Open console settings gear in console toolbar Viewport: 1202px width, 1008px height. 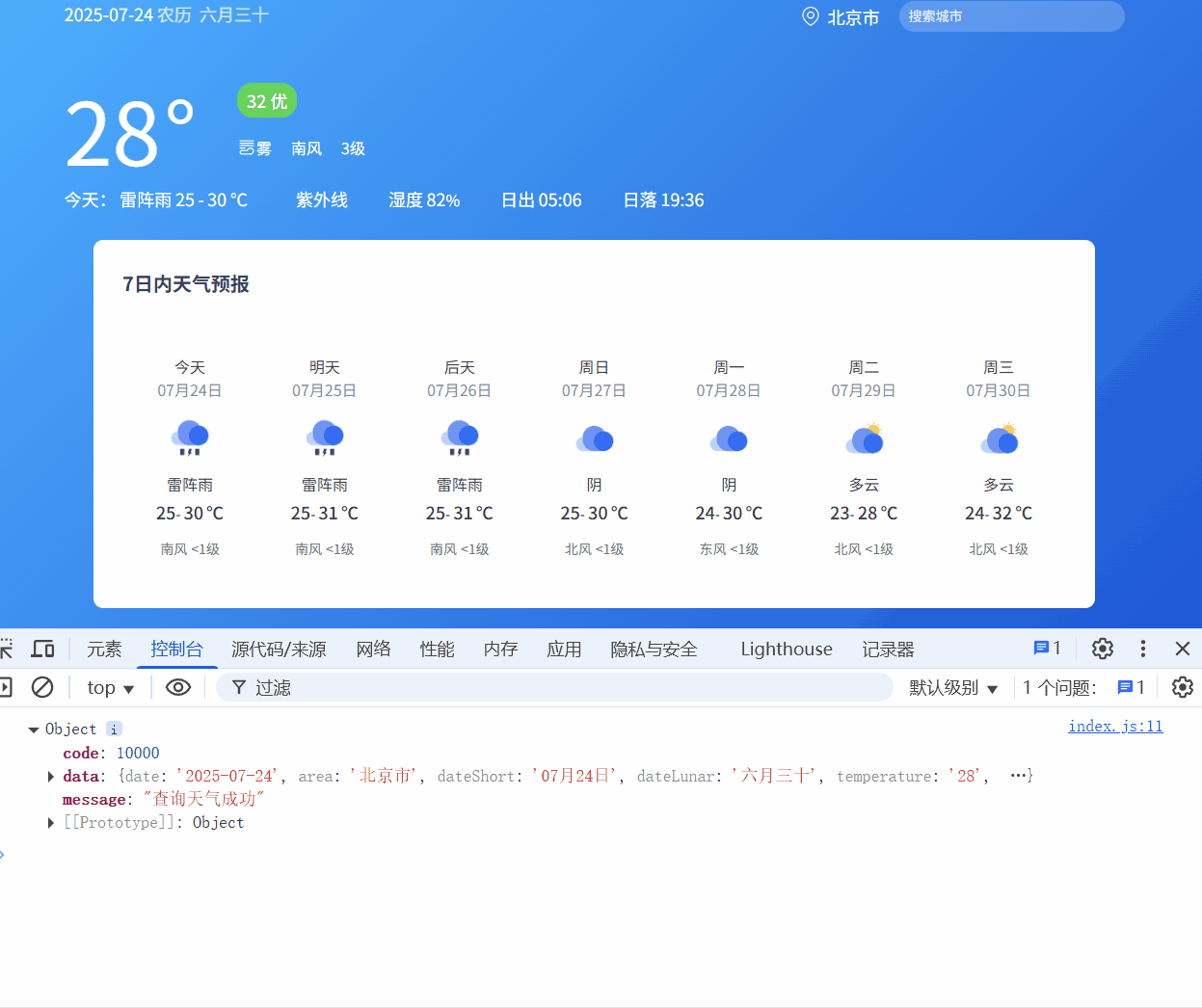(x=1183, y=687)
